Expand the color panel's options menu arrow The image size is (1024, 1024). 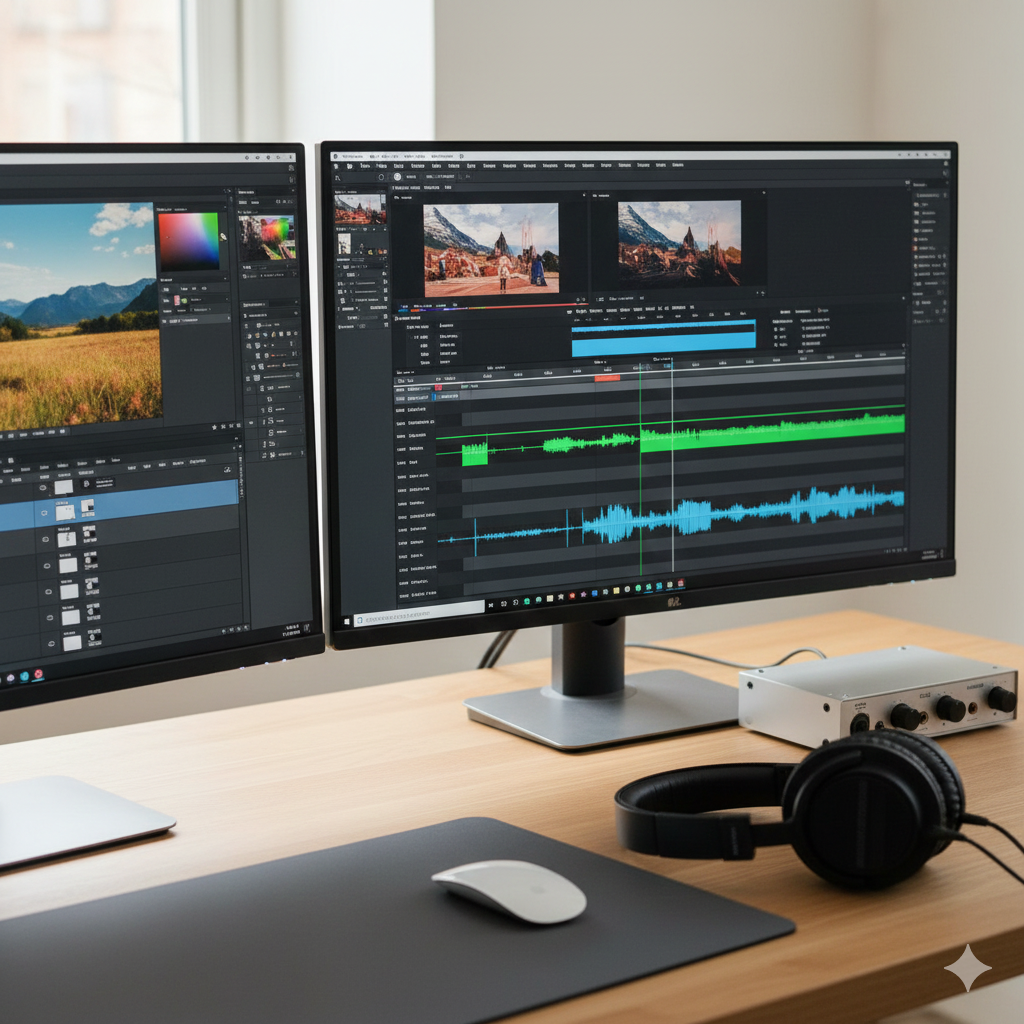[226, 206]
